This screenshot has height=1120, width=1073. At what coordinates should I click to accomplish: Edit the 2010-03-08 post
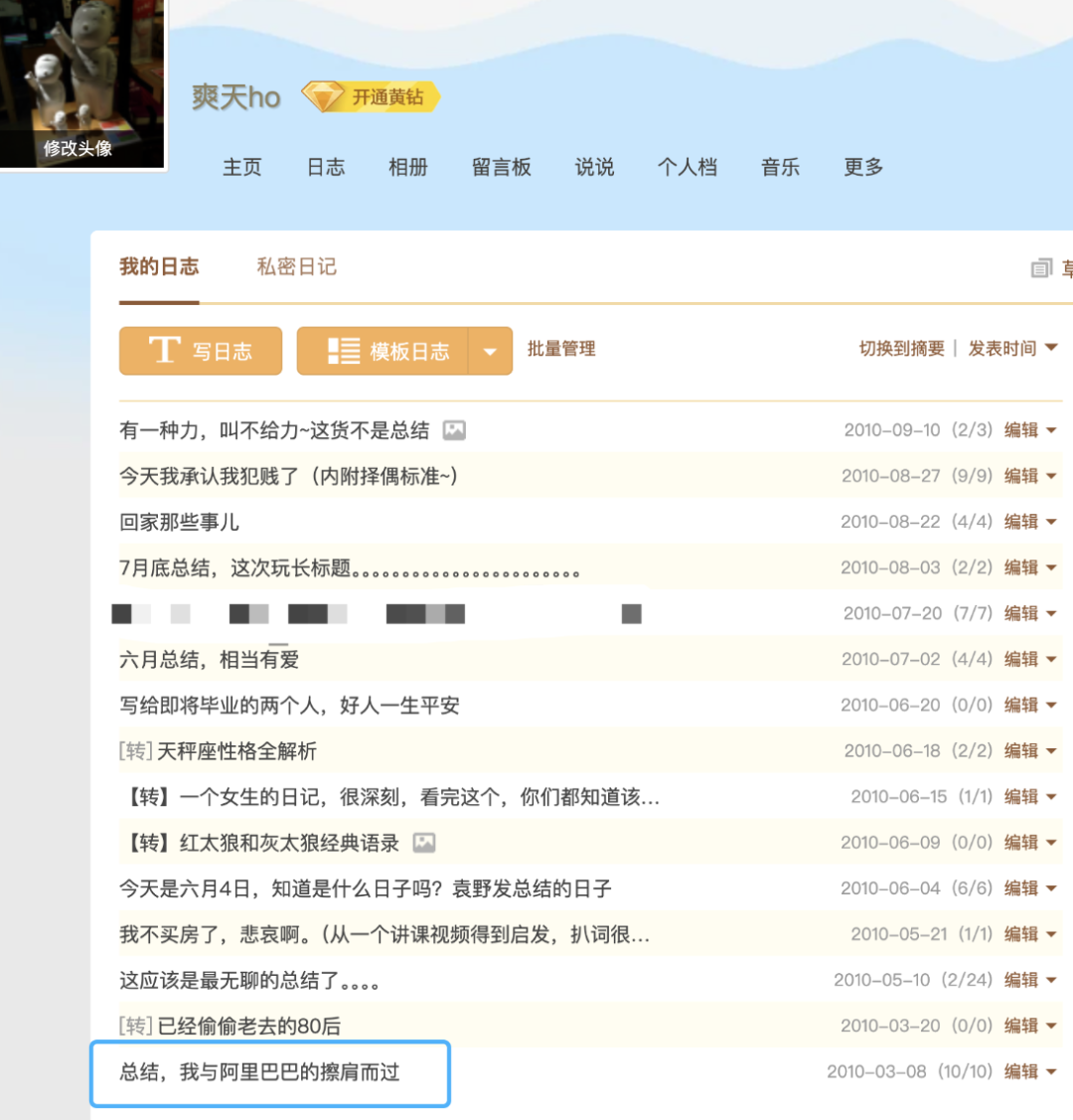point(1021,1071)
